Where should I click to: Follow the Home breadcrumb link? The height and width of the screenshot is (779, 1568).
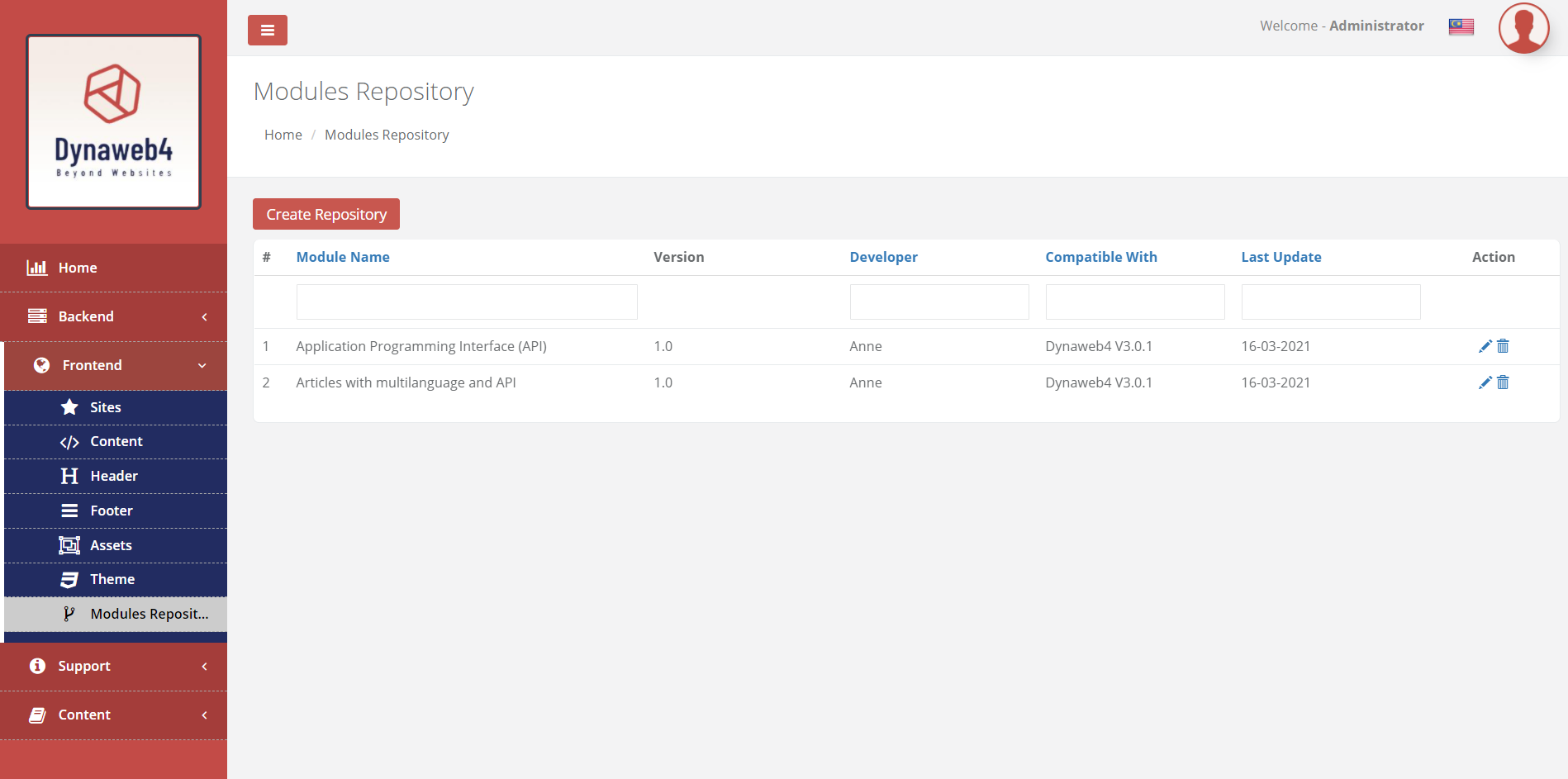tap(283, 135)
